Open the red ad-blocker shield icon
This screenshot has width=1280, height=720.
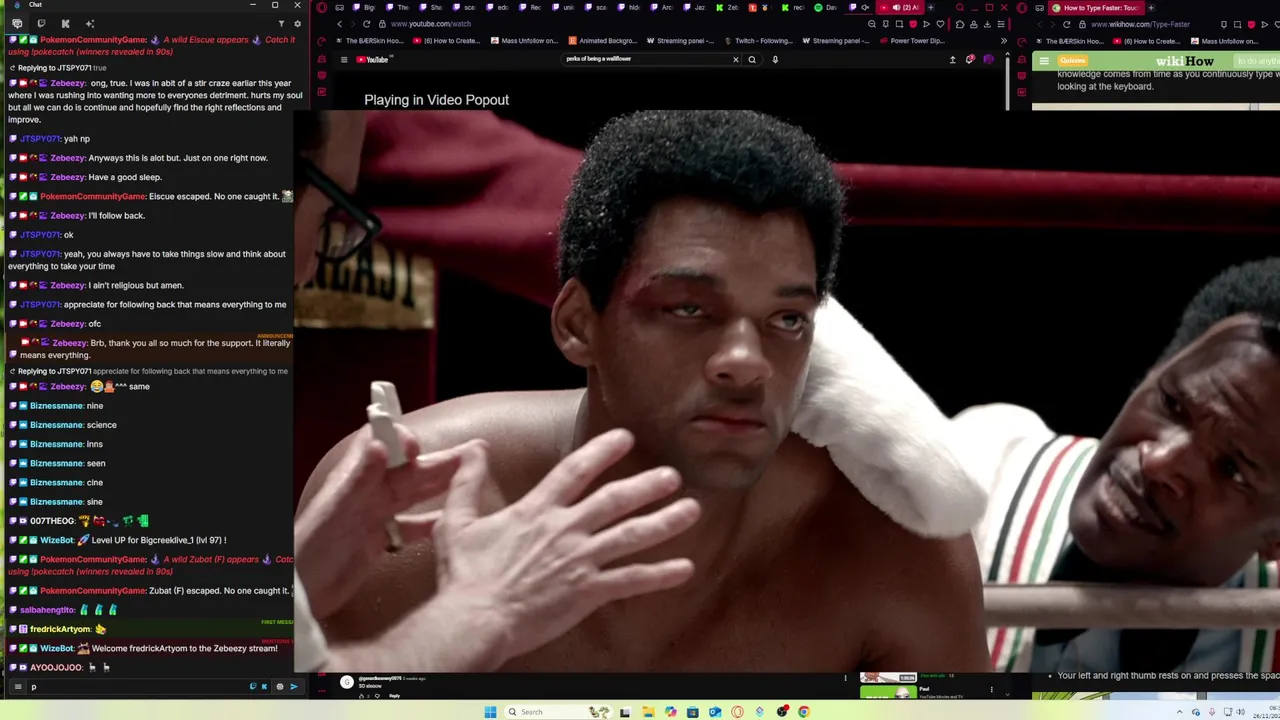click(912, 24)
